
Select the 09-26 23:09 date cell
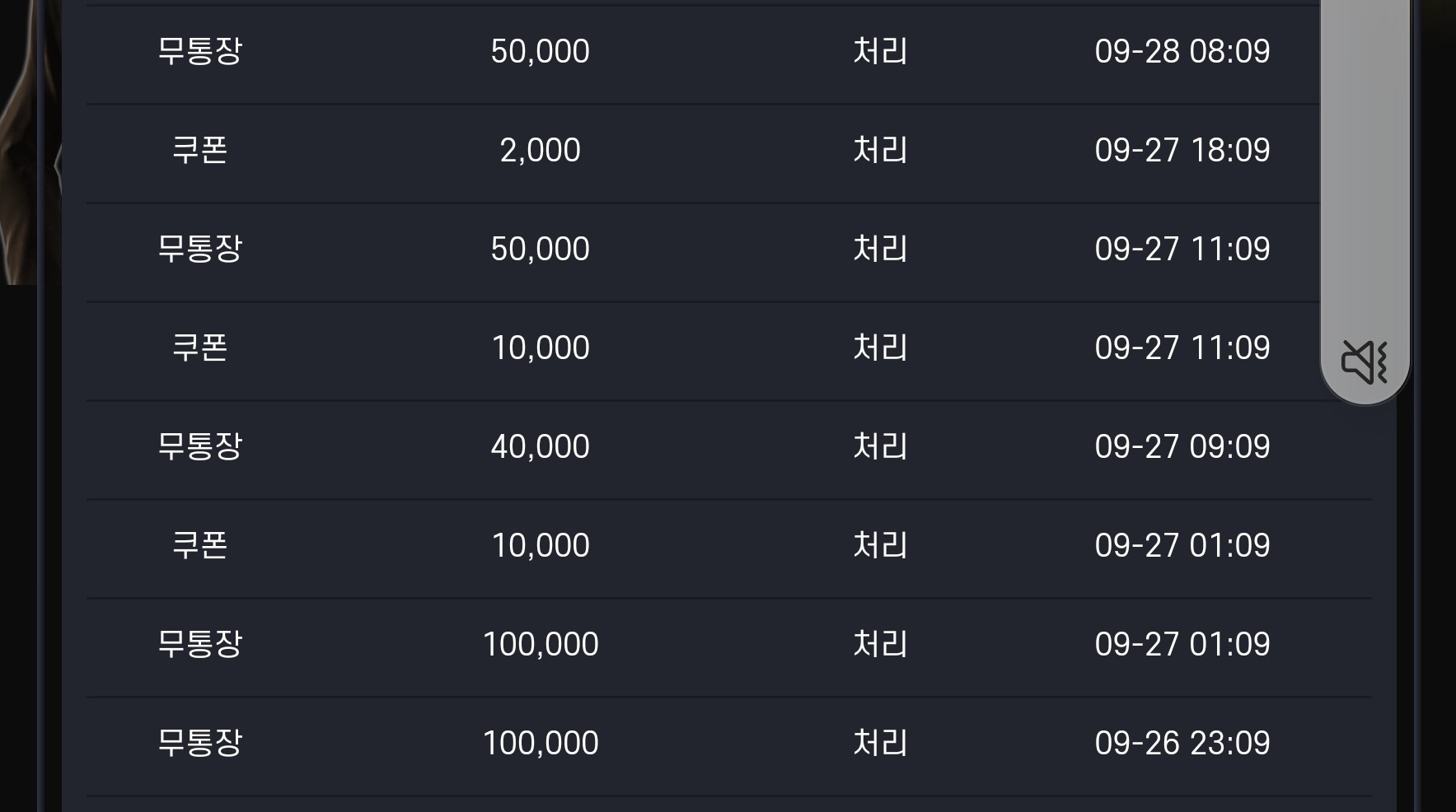pyautogui.click(x=1182, y=743)
